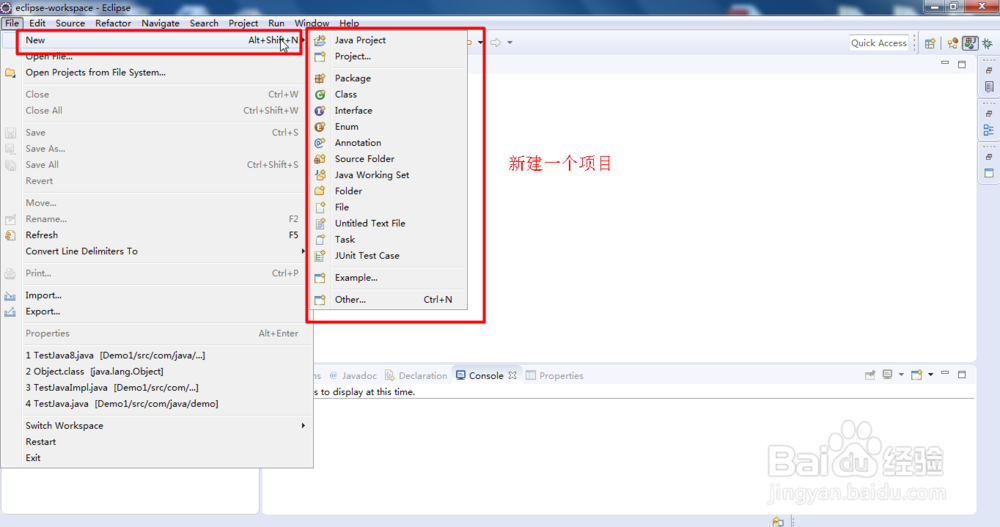Select Open Projects from File System...
This screenshot has width=1000, height=527.
(156, 73)
